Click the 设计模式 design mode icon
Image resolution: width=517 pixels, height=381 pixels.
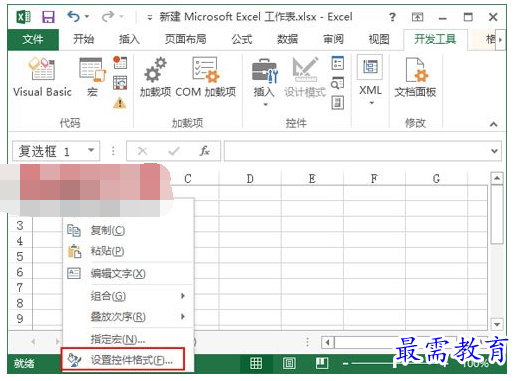[x=305, y=77]
